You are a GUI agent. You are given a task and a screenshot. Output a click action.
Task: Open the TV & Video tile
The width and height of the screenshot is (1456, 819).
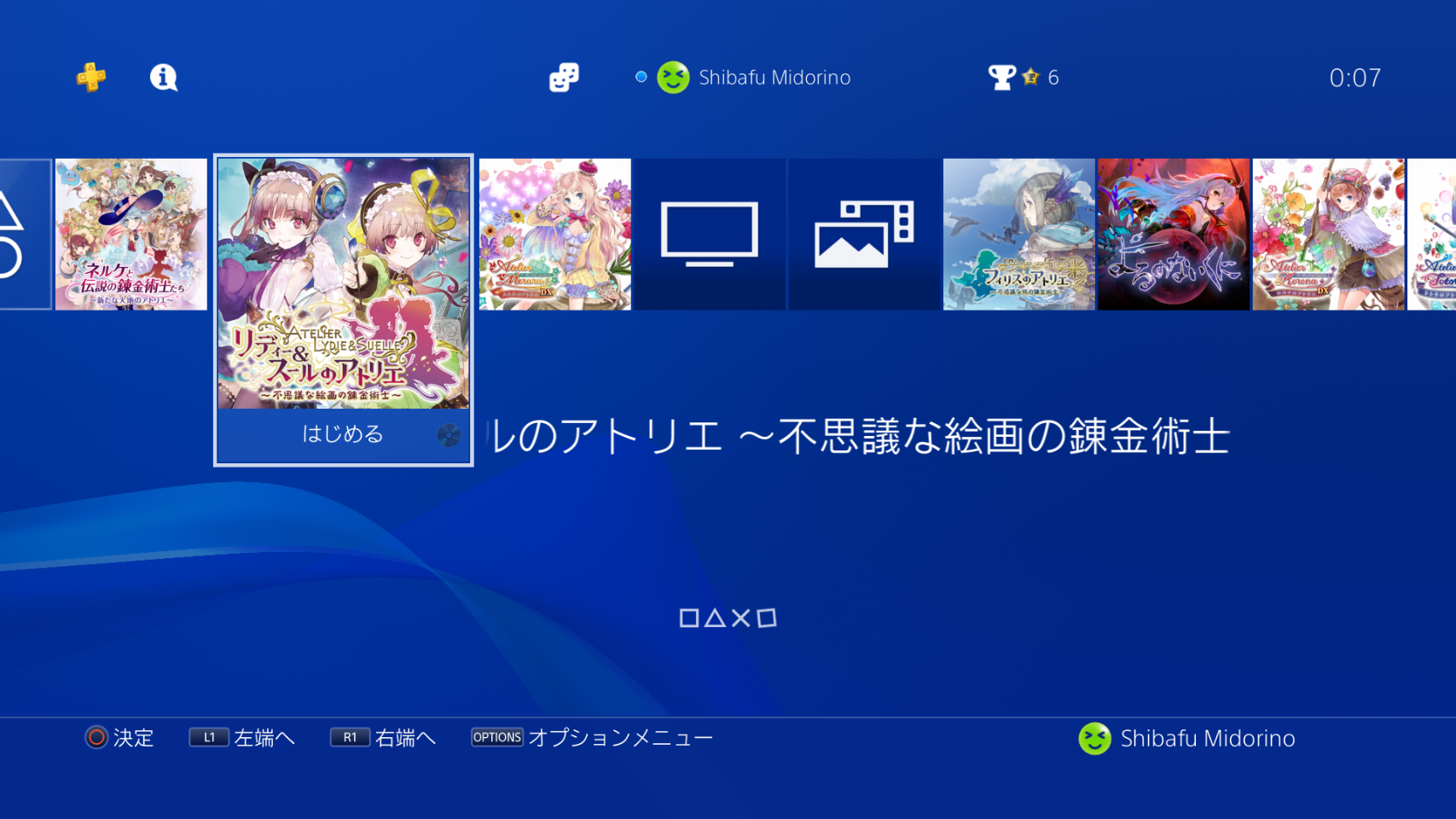click(710, 235)
